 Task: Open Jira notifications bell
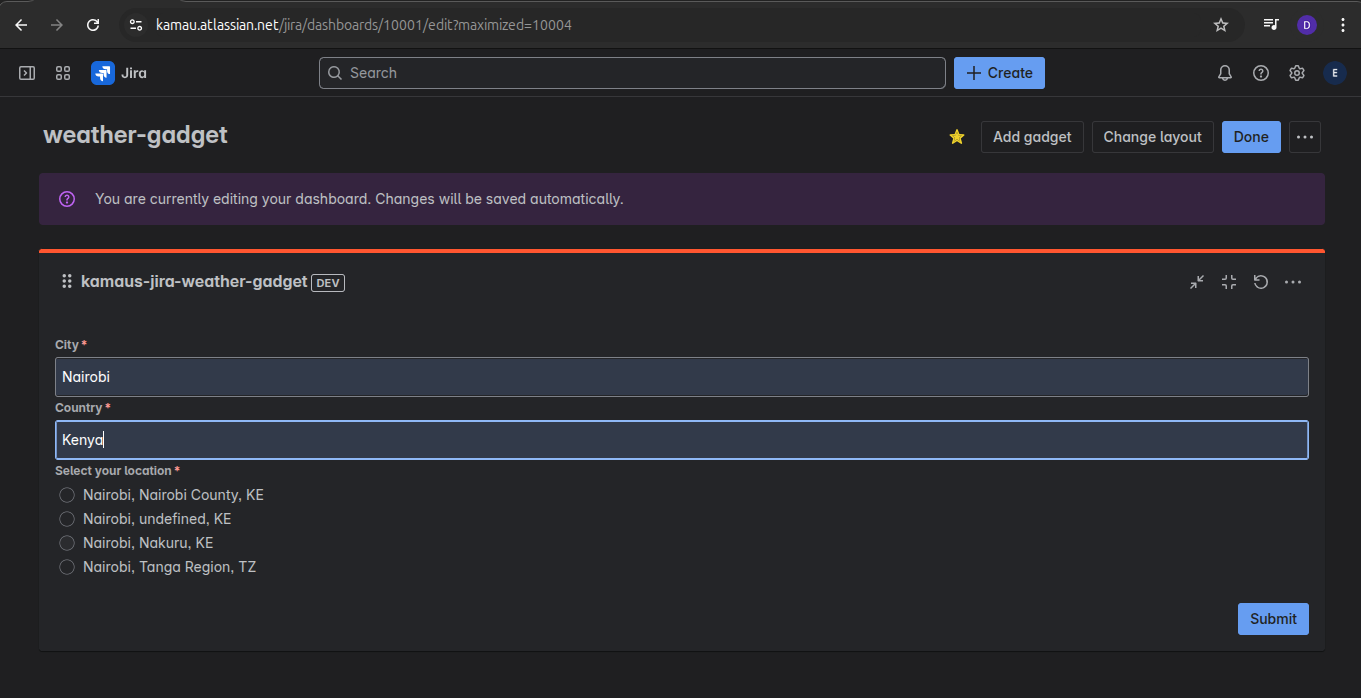coord(1225,73)
